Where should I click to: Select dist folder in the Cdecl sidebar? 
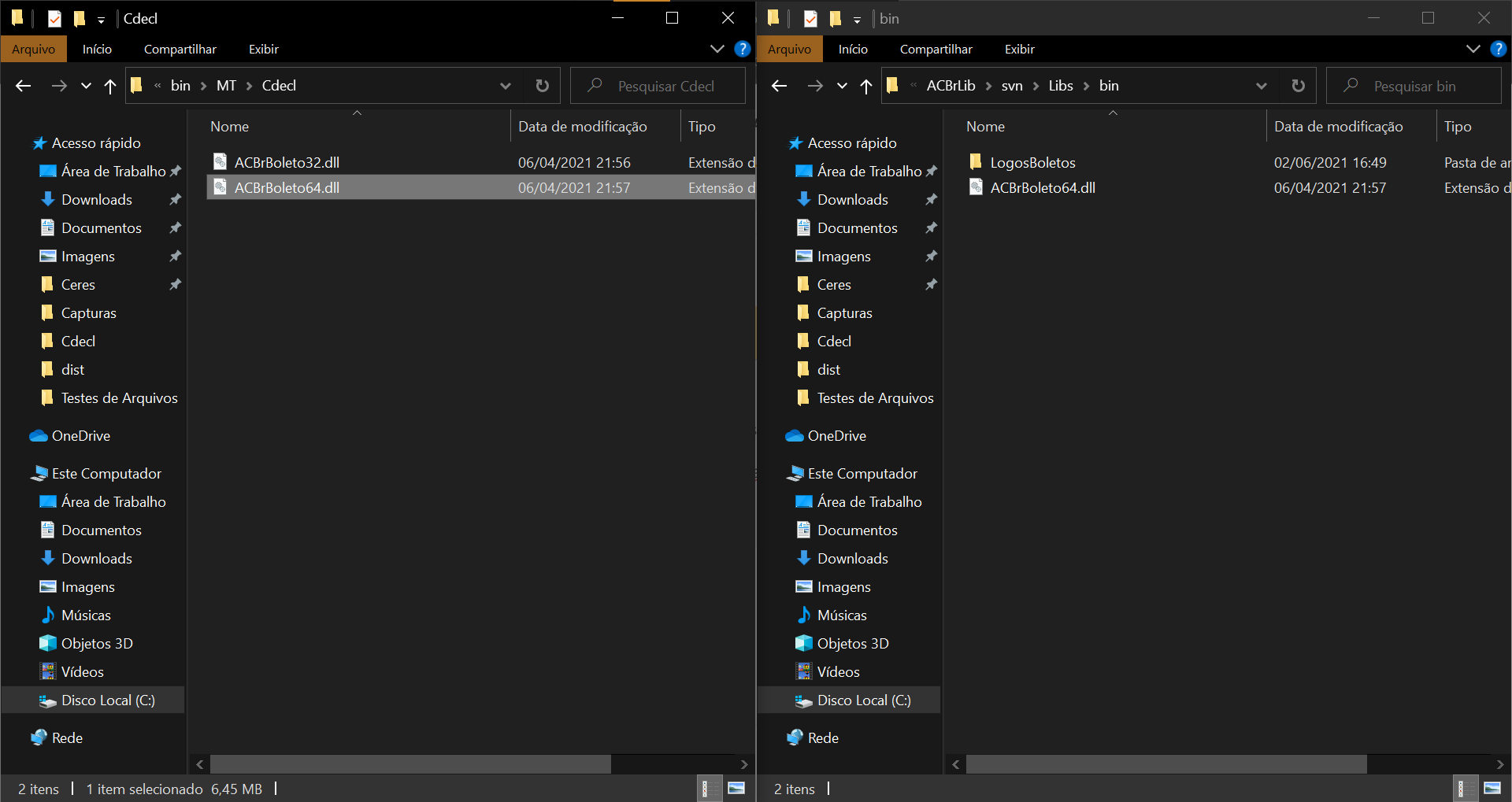[x=62, y=369]
